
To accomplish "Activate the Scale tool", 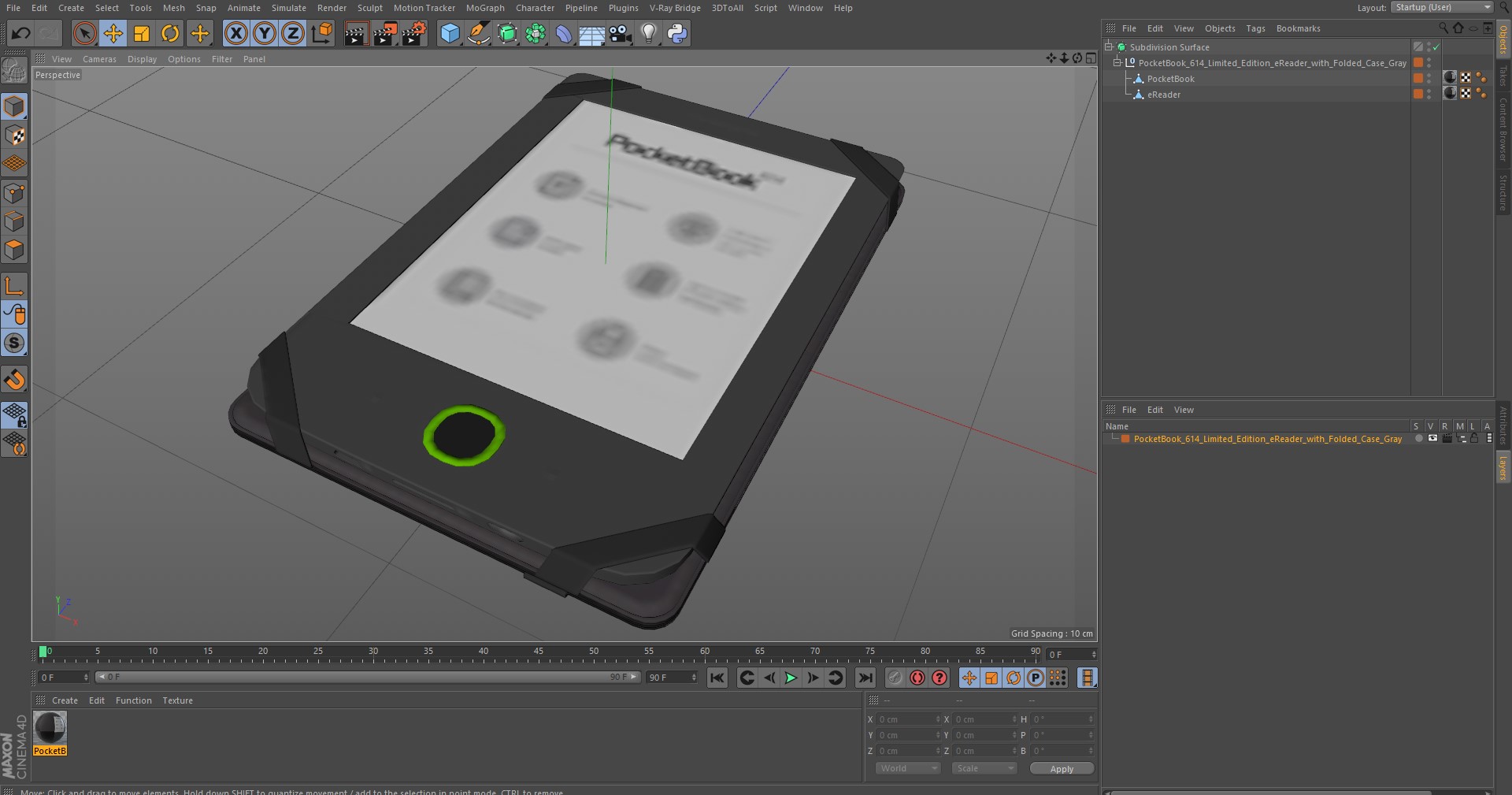I will coord(142,33).
